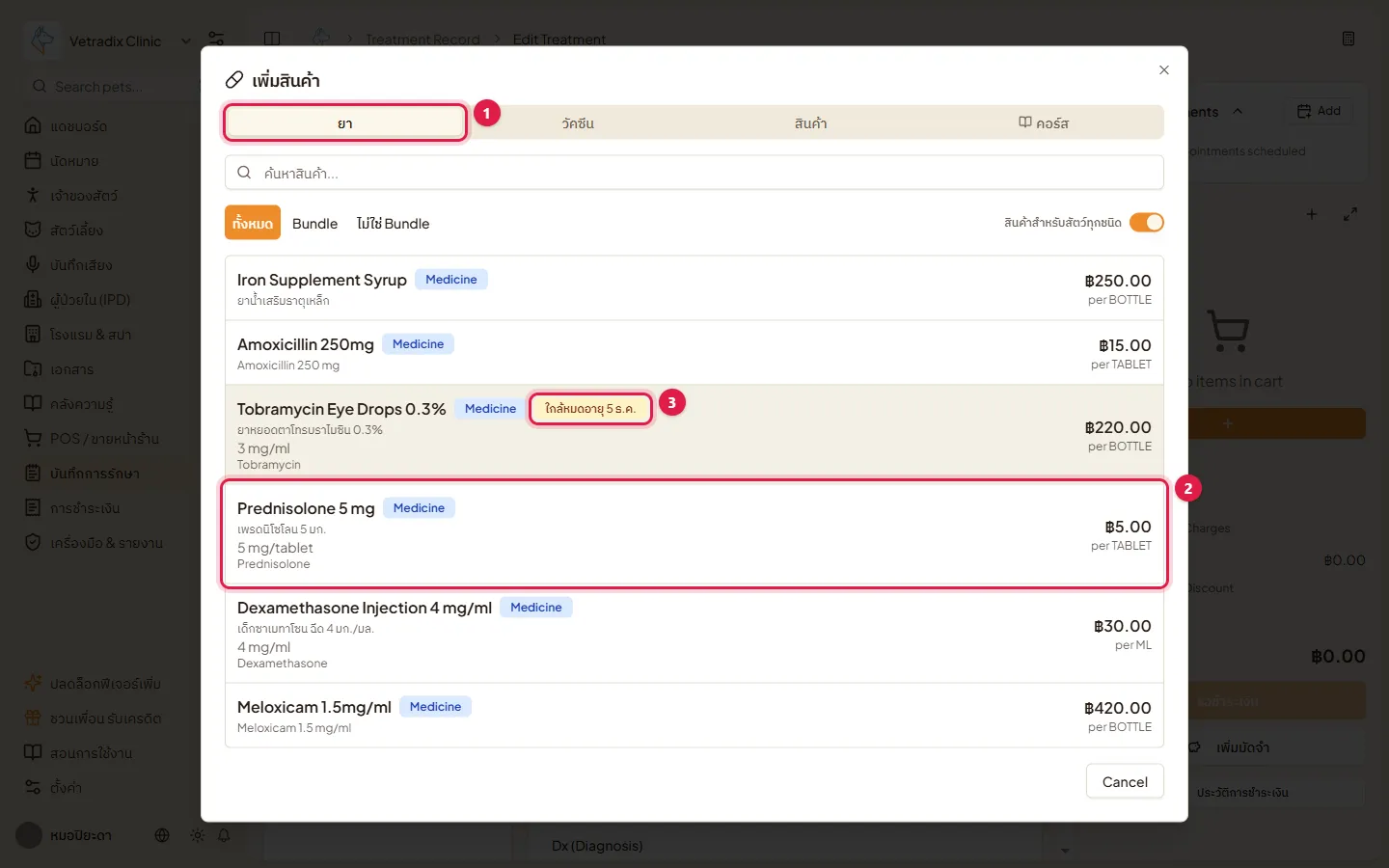Open hotel & spa (โรงแรม & สปา) icon
This screenshot has height=868, width=1389.
coord(33,334)
